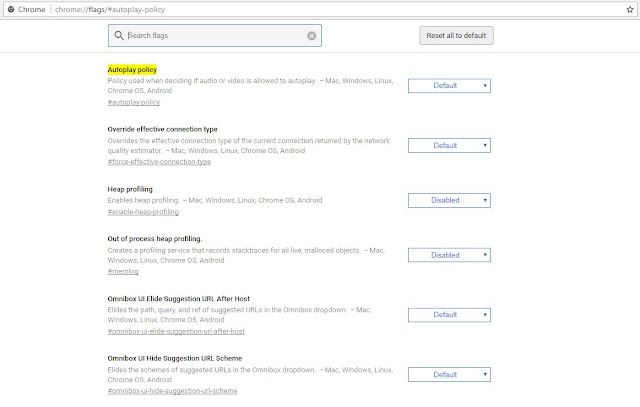Follow the #omnibox-ui-hide-suggestion-url-scheme link

[x=172, y=391]
